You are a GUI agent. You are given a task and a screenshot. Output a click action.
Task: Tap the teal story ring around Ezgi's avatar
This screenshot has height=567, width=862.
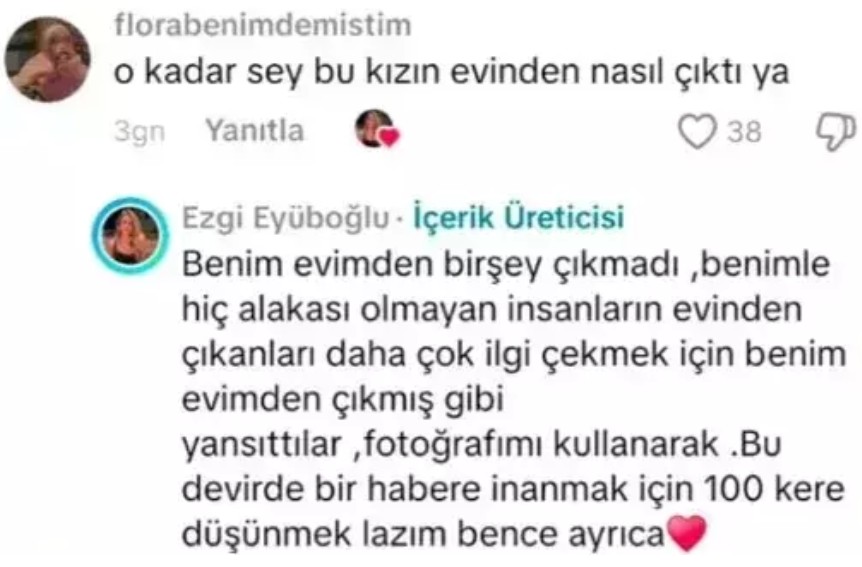[130, 236]
